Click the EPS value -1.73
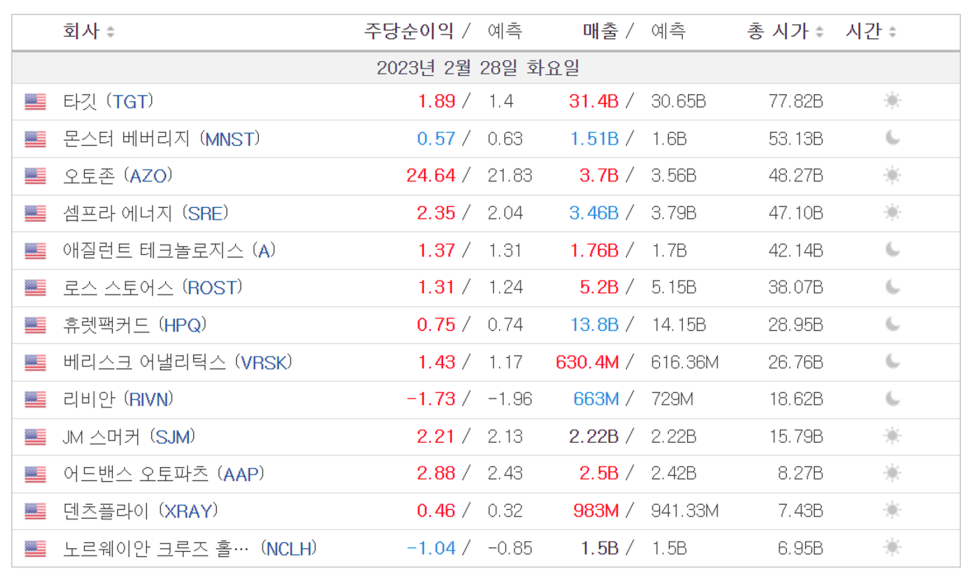966x585 pixels. [431, 400]
